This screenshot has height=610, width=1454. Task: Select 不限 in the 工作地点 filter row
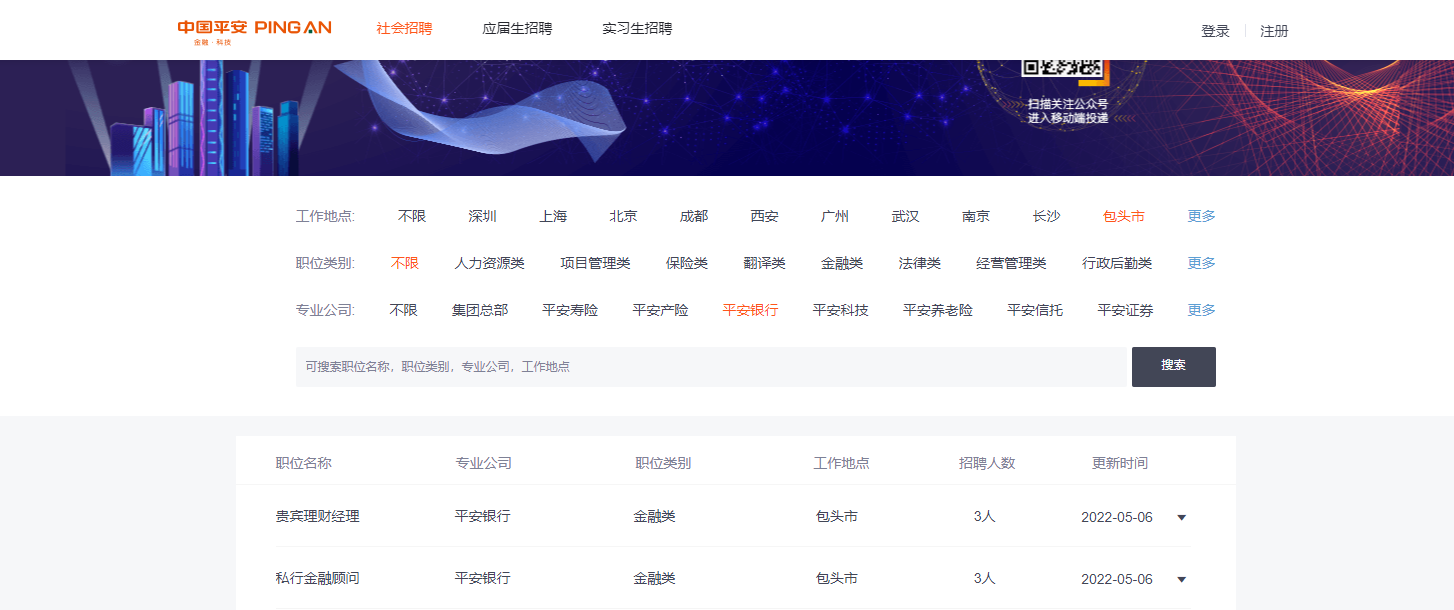[412, 216]
